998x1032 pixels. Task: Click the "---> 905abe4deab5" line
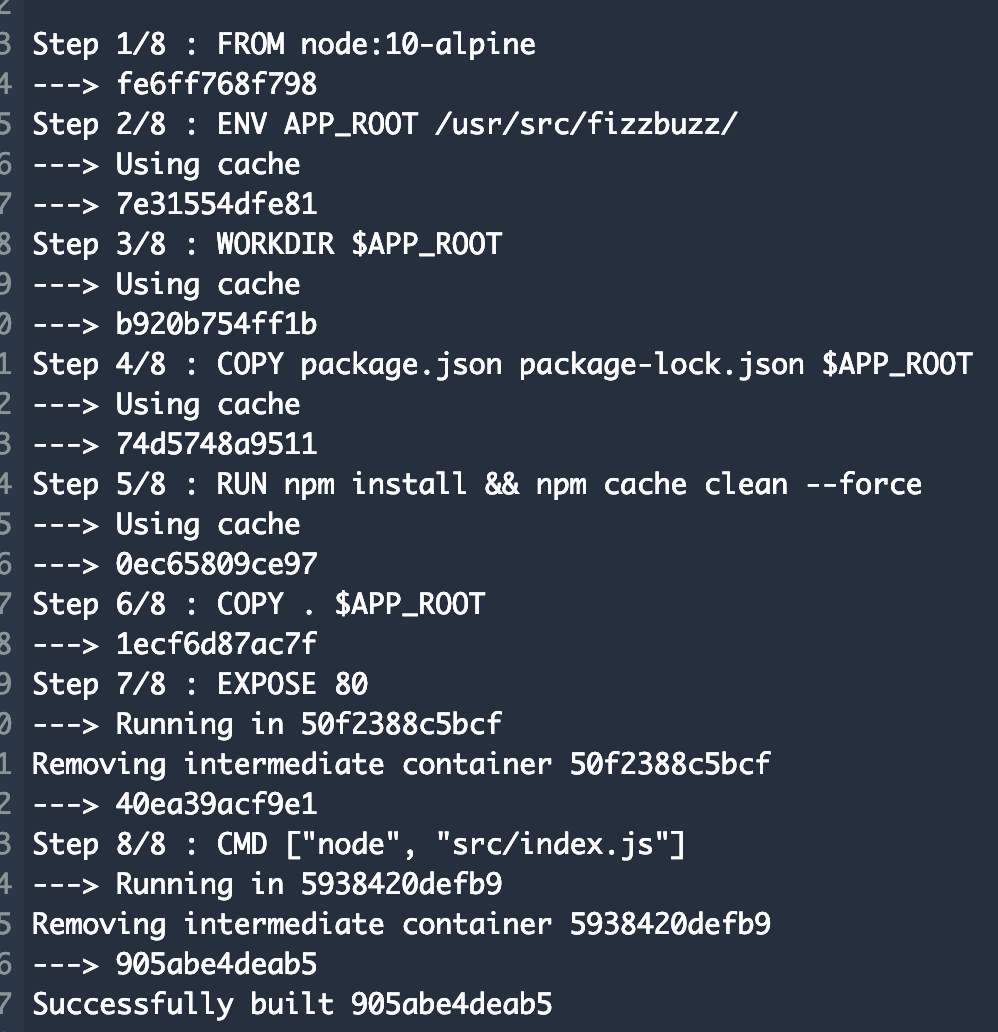175,964
